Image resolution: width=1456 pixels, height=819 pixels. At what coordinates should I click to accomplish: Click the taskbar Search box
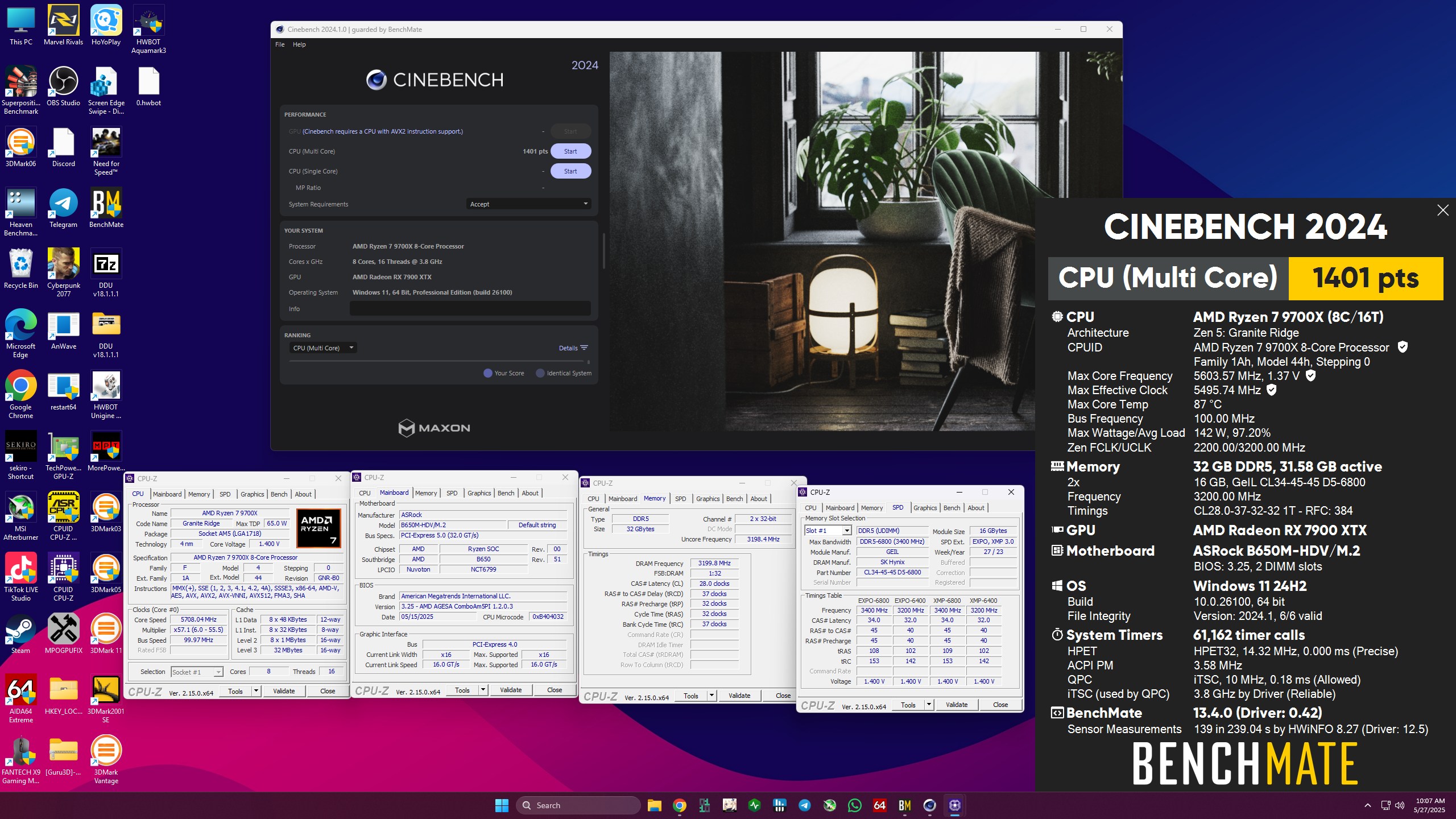click(578, 805)
